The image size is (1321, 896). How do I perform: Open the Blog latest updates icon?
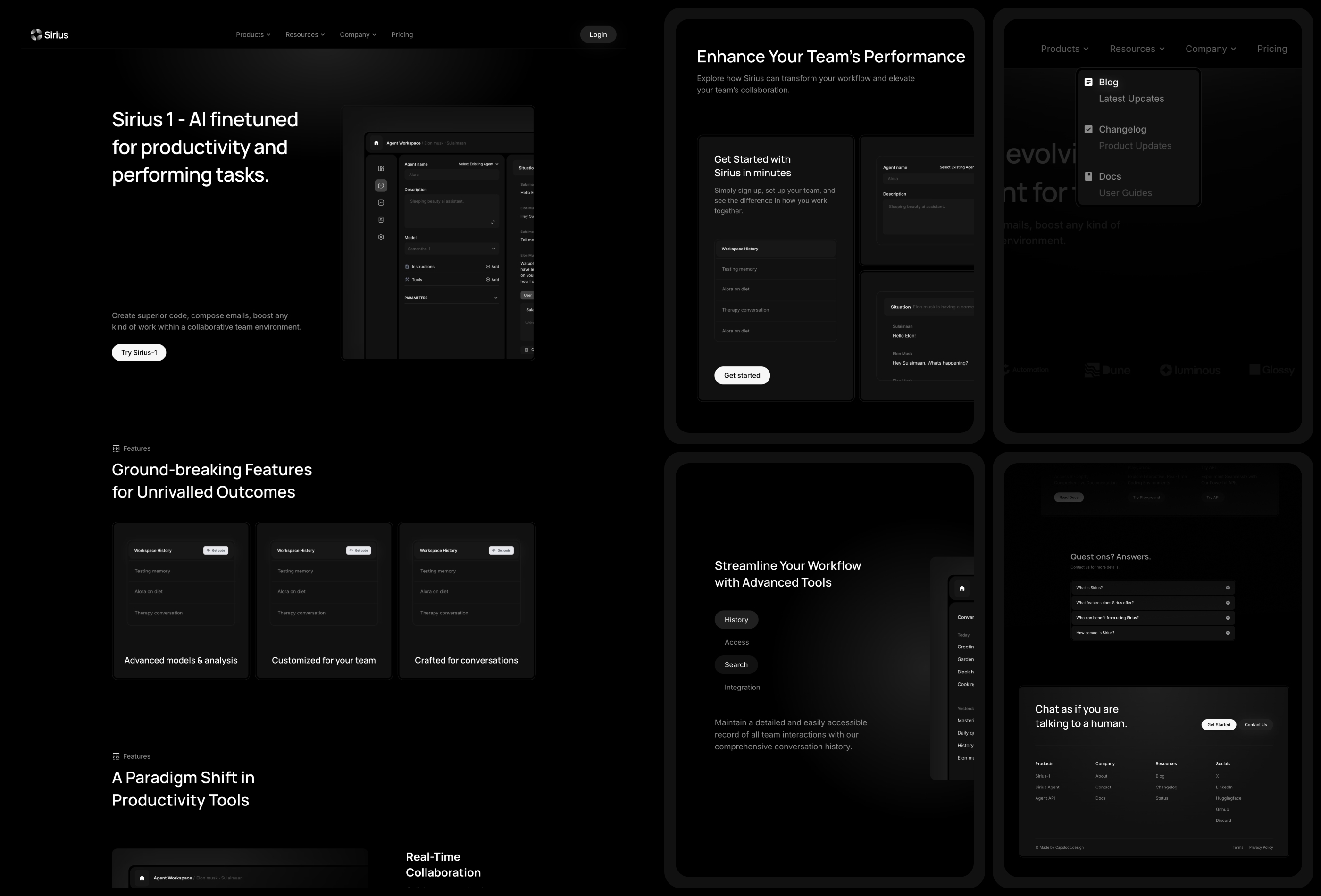[1089, 82]
